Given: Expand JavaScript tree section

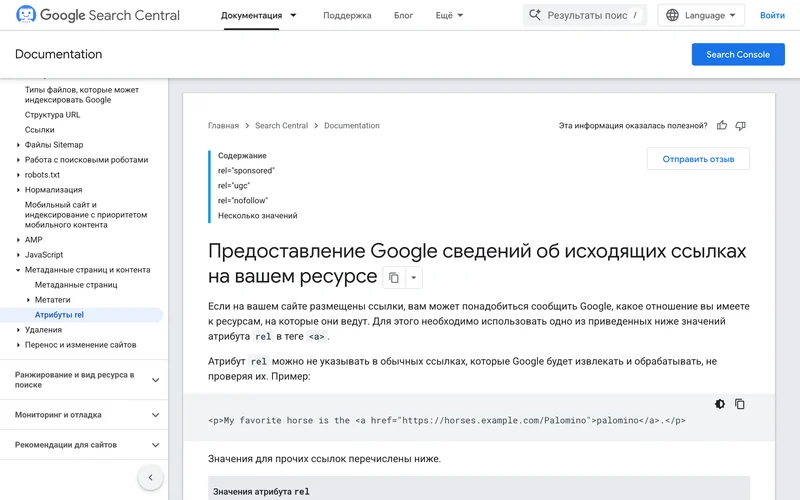Looking at the screenshot, I should [18, 255].
